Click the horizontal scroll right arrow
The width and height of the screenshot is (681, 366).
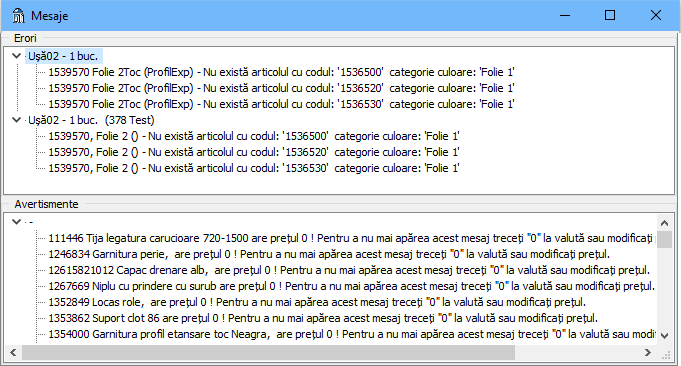(x=648, y=353)
